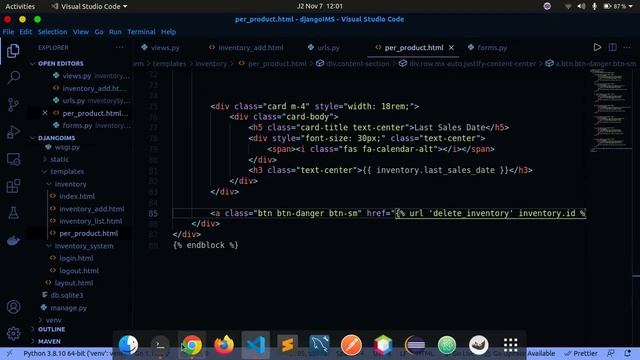Collapse the templates folder
640x360 pixels.
pyautogui.click(x=67, y=171)
